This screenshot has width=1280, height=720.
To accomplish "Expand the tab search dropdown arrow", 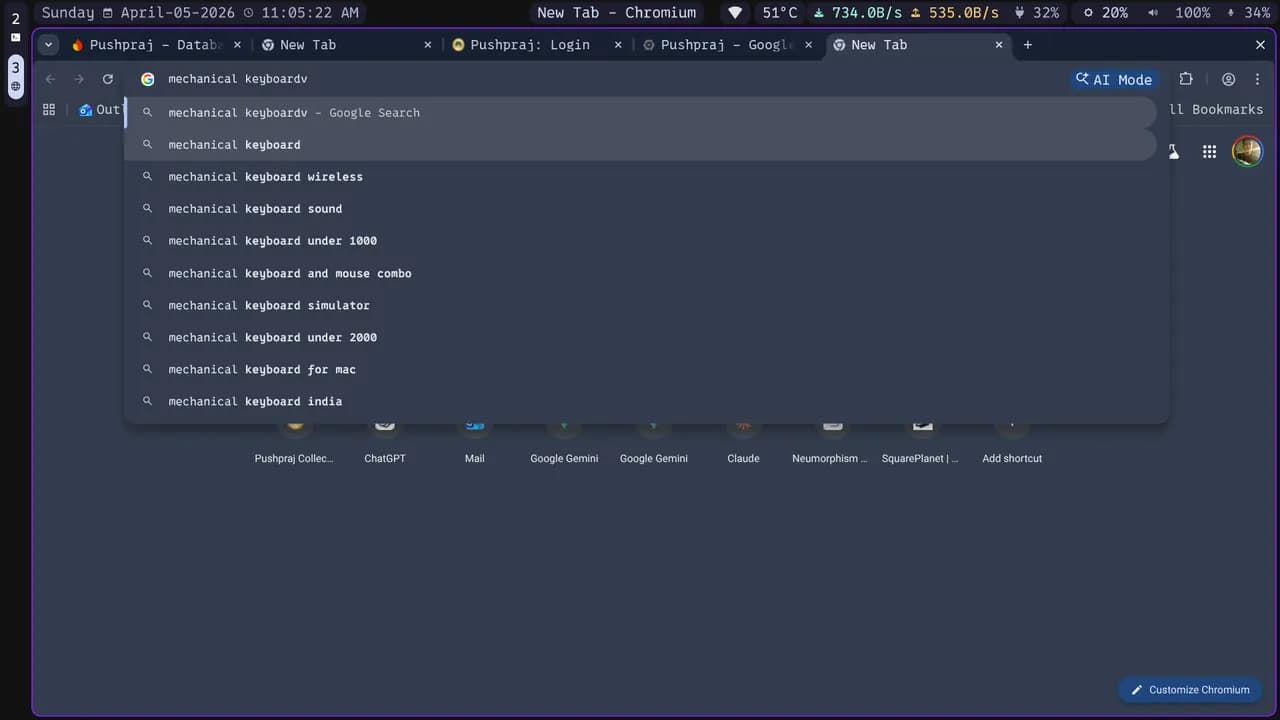I will (48, 45).
